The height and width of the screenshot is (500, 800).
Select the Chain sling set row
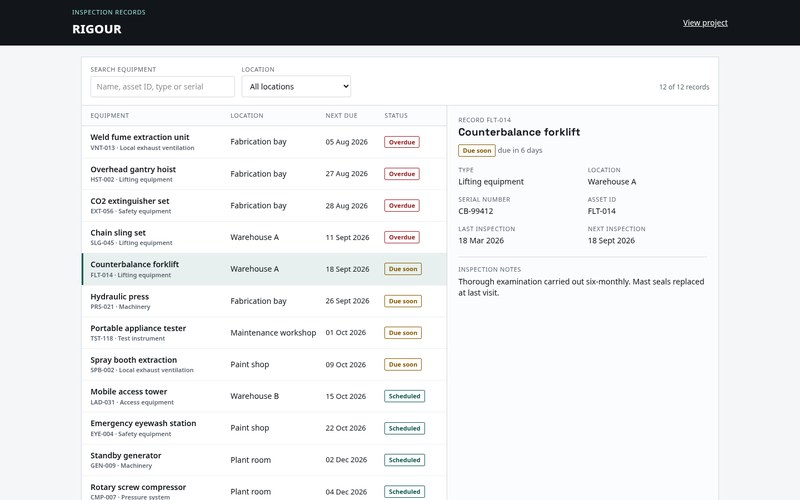pyautogui.click(x=264, y=237)
